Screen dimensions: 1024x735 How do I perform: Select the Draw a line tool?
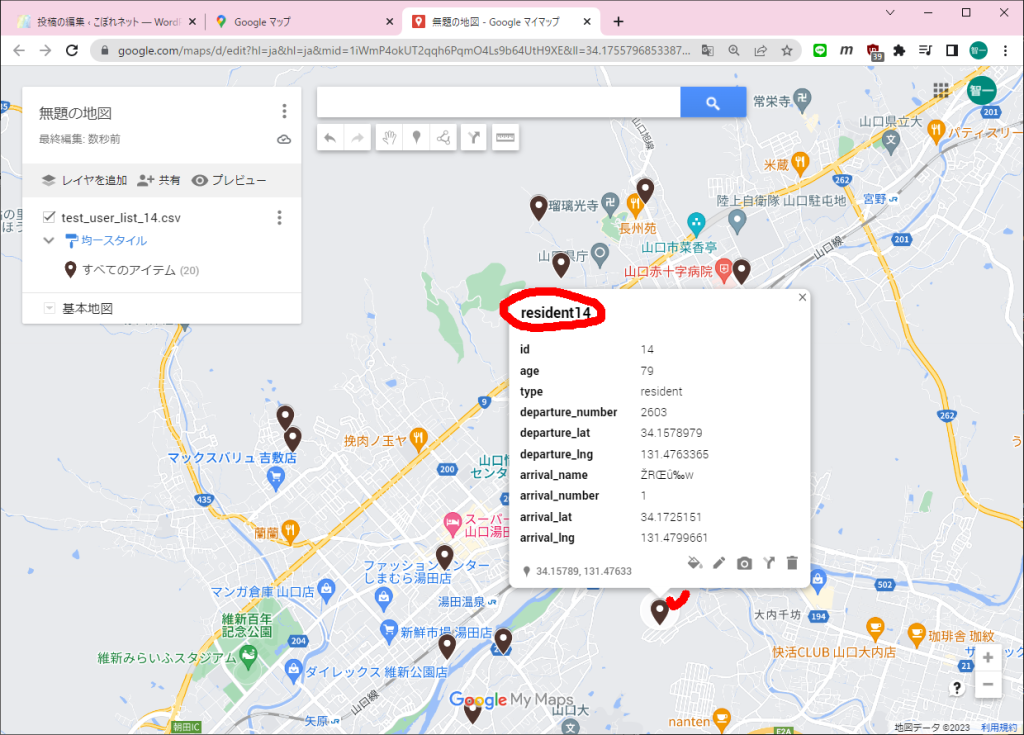click(x=444, y=137)
